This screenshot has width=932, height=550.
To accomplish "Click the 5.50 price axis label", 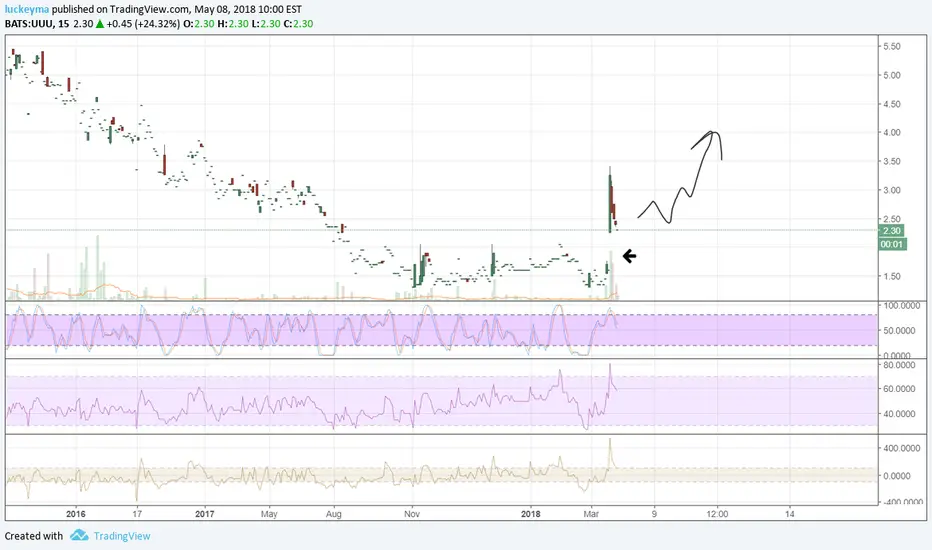I will click(x=892, y=46).
